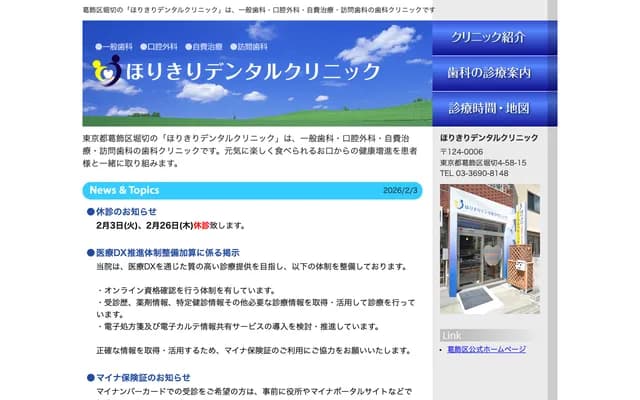This screenshot has height=400, width=640.
Task: Click the bullet icon beside 医療DX推進体制整備加算
Action: coord(90,254)
